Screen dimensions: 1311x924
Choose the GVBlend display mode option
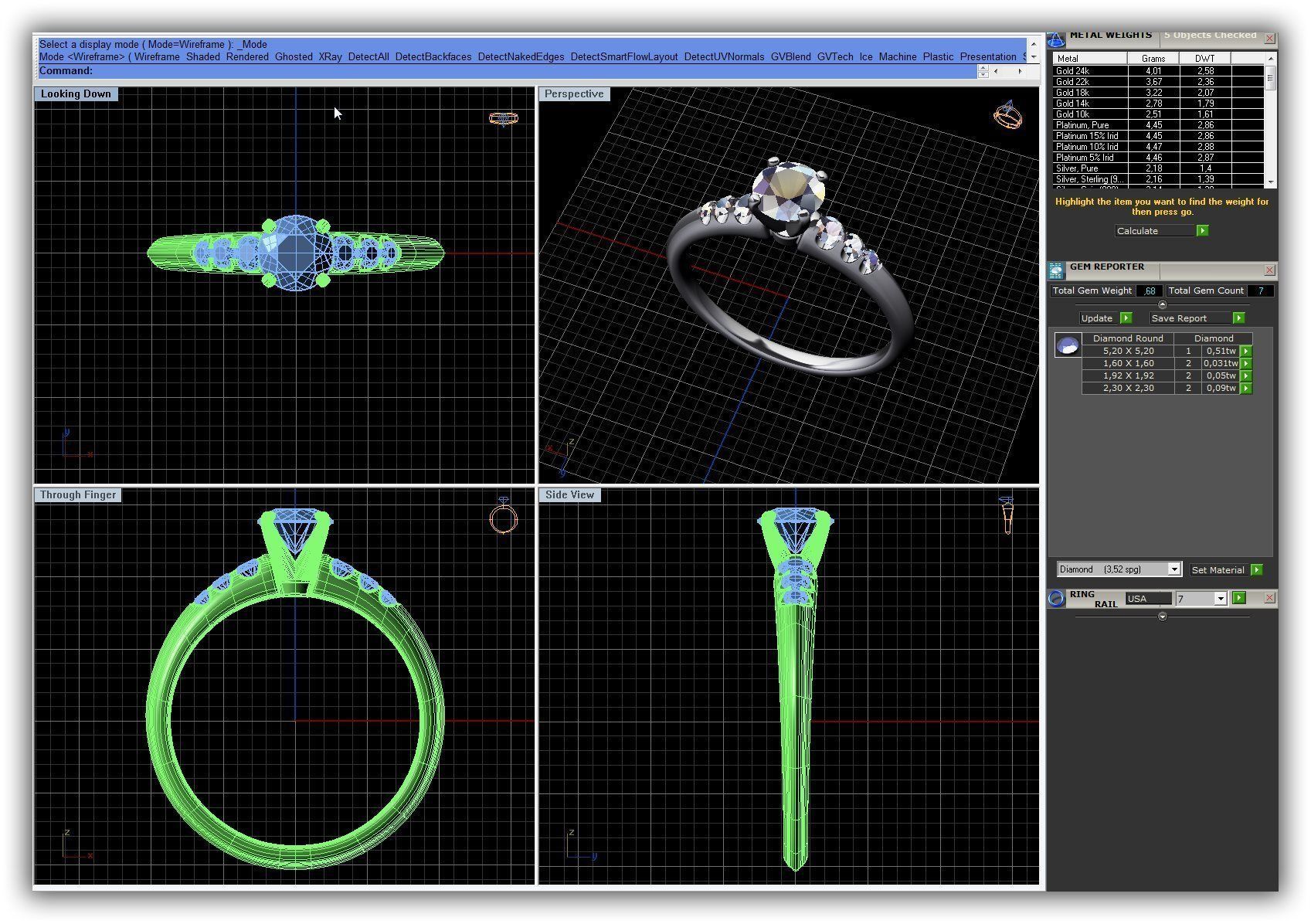point(791,56)
